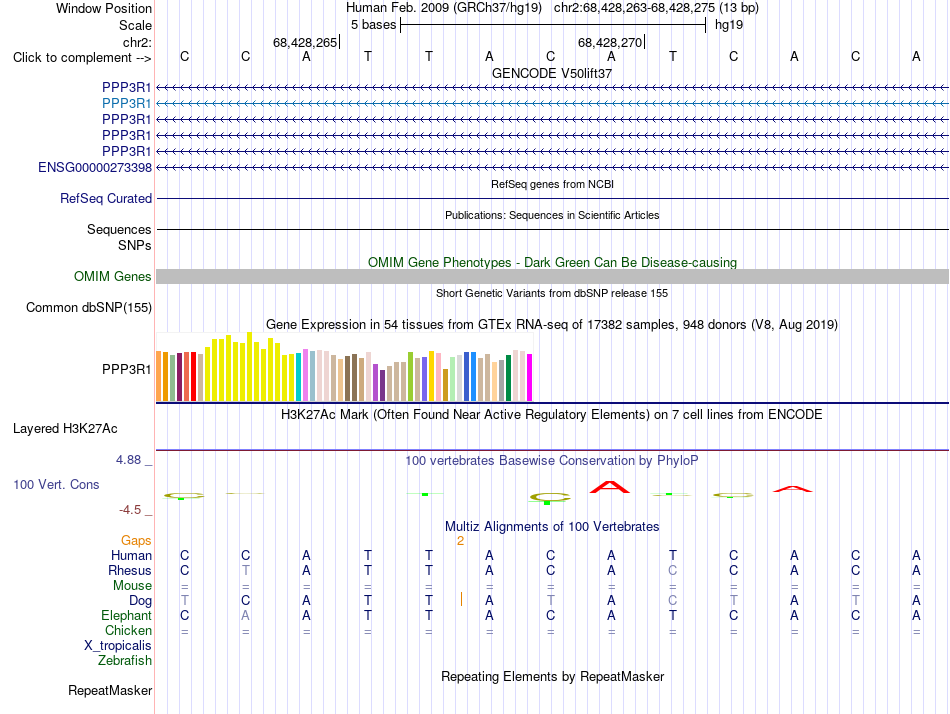This screenshot has width=950, height=714.
Task: Select the light blue PPP3R1 transcript label
Action: pyautogui.click(x=126, y=104)
